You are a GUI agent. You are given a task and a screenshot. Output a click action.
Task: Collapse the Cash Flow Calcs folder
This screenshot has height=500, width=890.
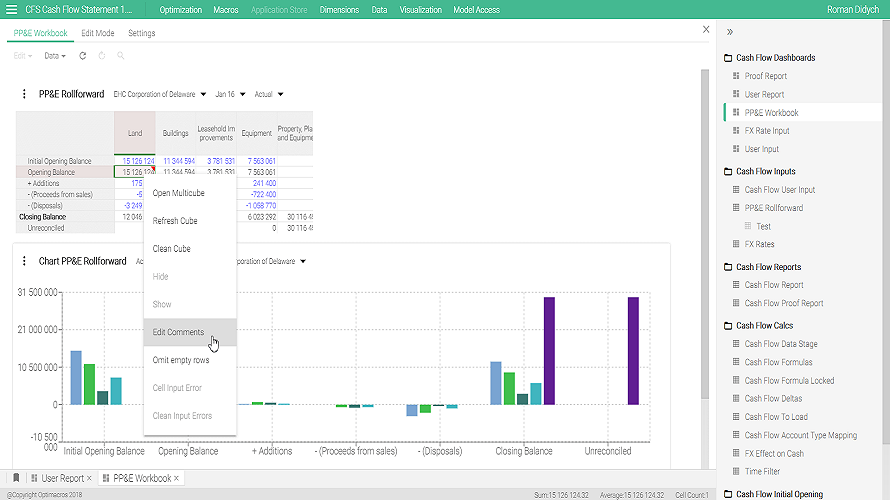[728, 326]
